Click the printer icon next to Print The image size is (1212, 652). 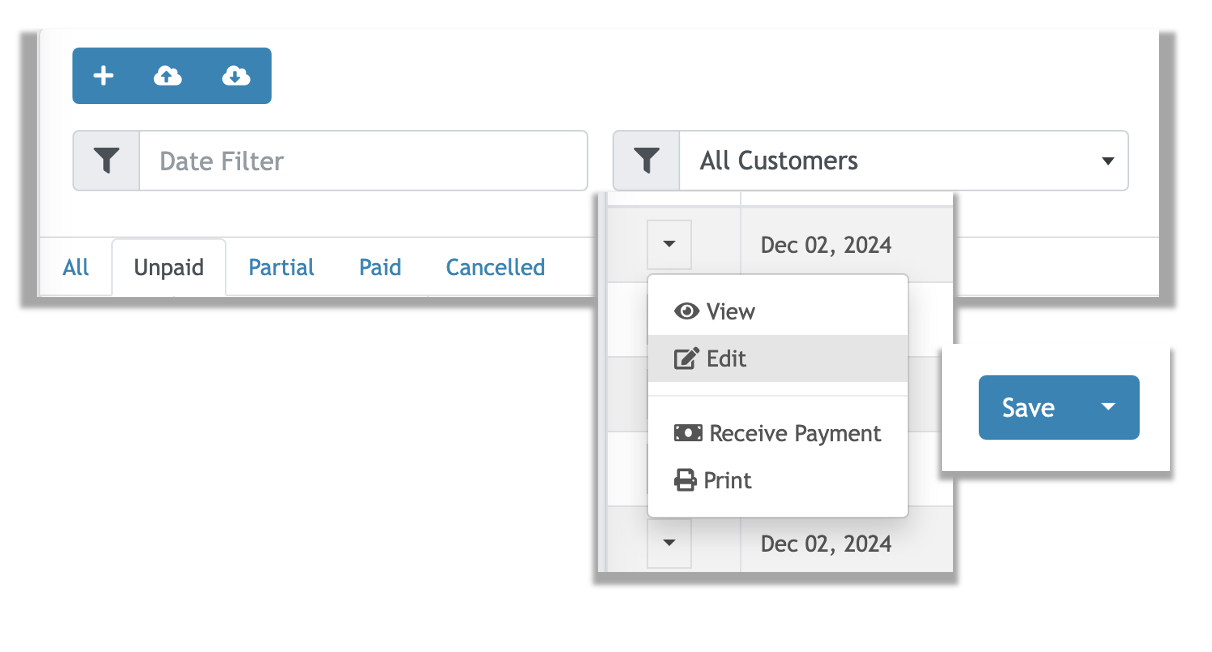point(686,480)
